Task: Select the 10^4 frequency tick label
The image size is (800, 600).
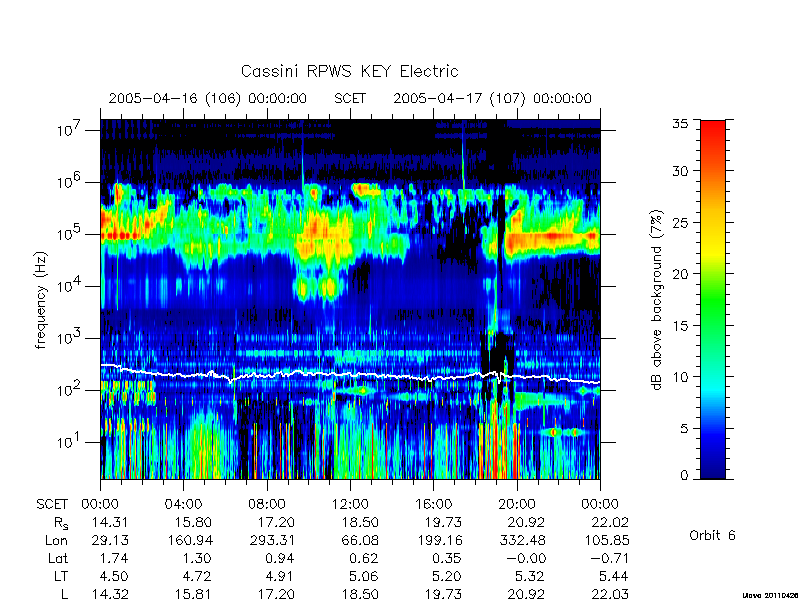Action: [x=69, y=286]
